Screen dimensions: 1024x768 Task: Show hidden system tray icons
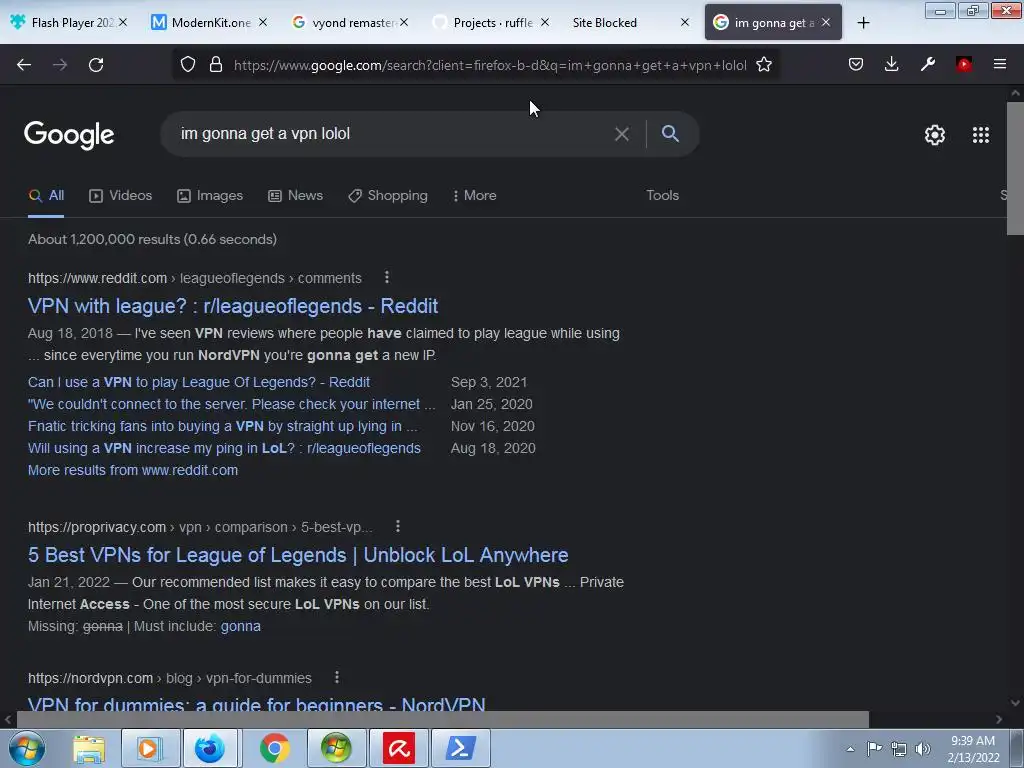(x=850, y=749)
